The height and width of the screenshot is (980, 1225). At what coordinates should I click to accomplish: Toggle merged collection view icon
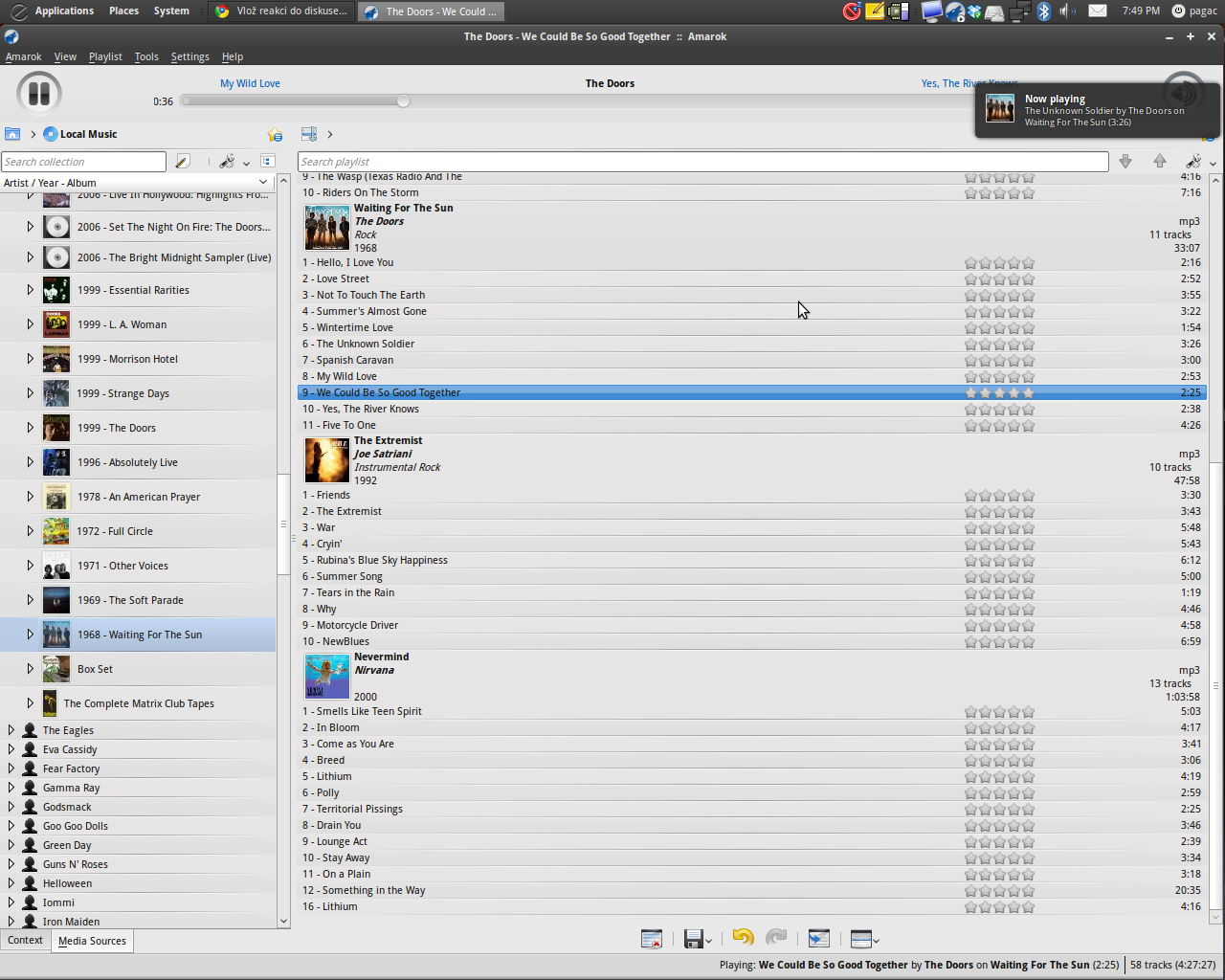tap(268, 162)
